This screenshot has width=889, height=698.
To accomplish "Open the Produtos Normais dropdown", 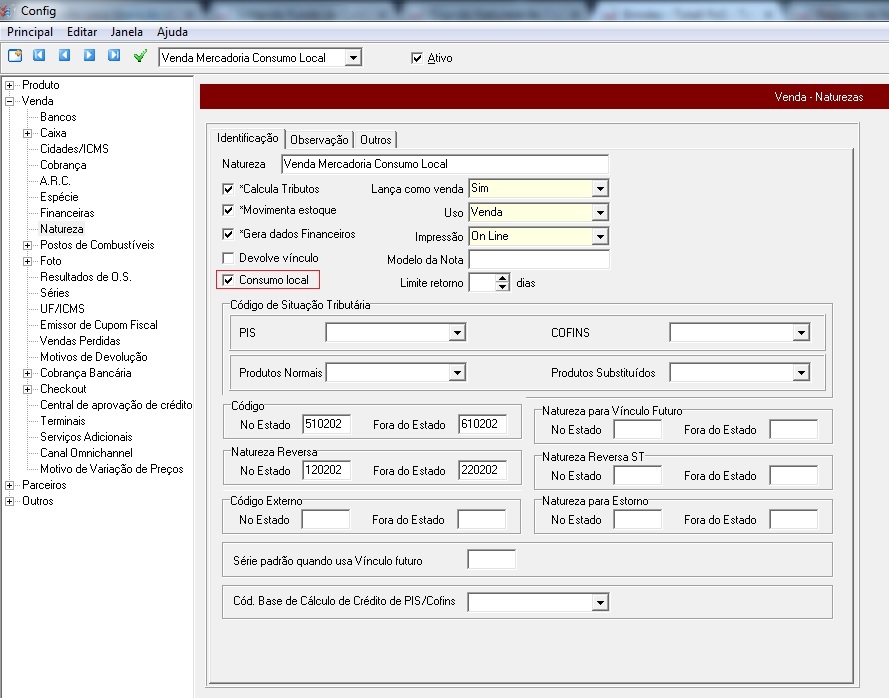I will pos(457,373).
